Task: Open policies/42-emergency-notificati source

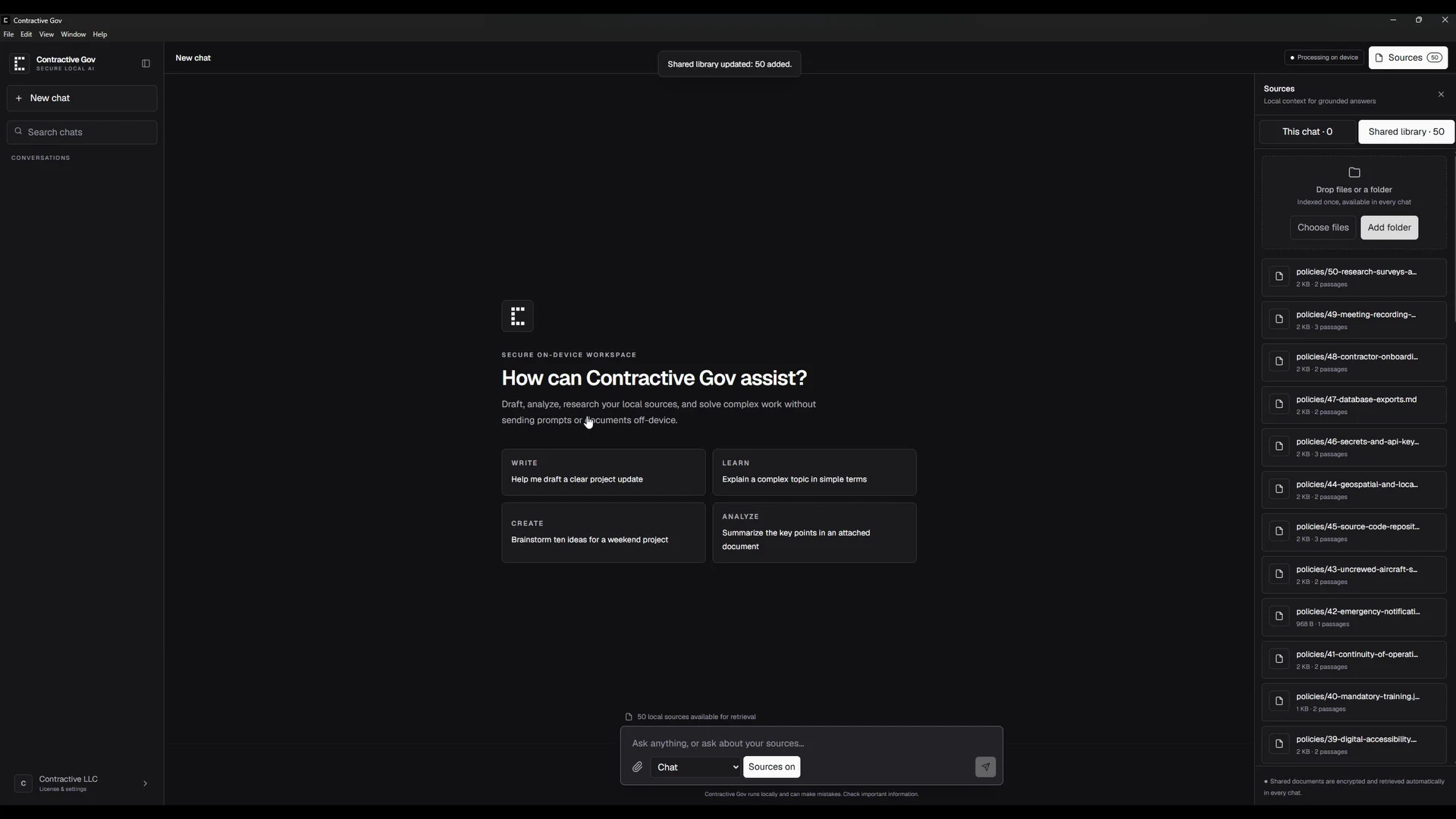Action: pos(1354,617)
